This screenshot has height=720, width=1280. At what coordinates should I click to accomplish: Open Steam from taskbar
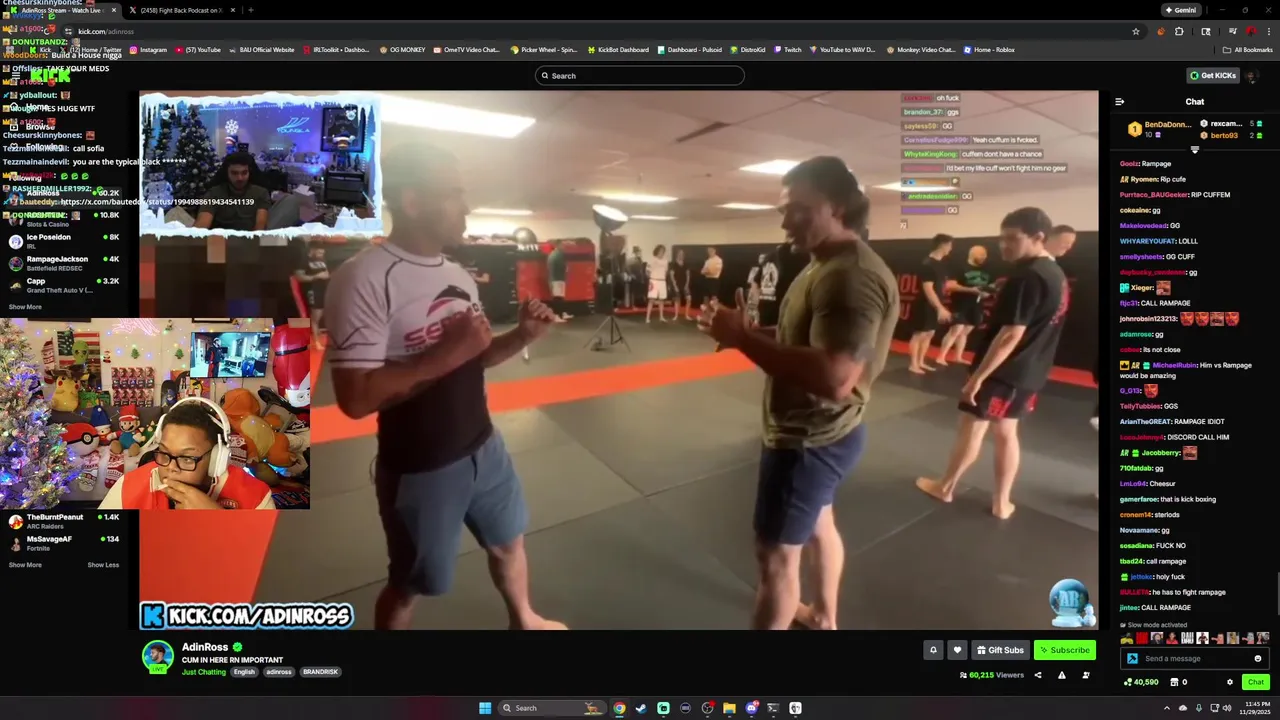pos(641,708)
